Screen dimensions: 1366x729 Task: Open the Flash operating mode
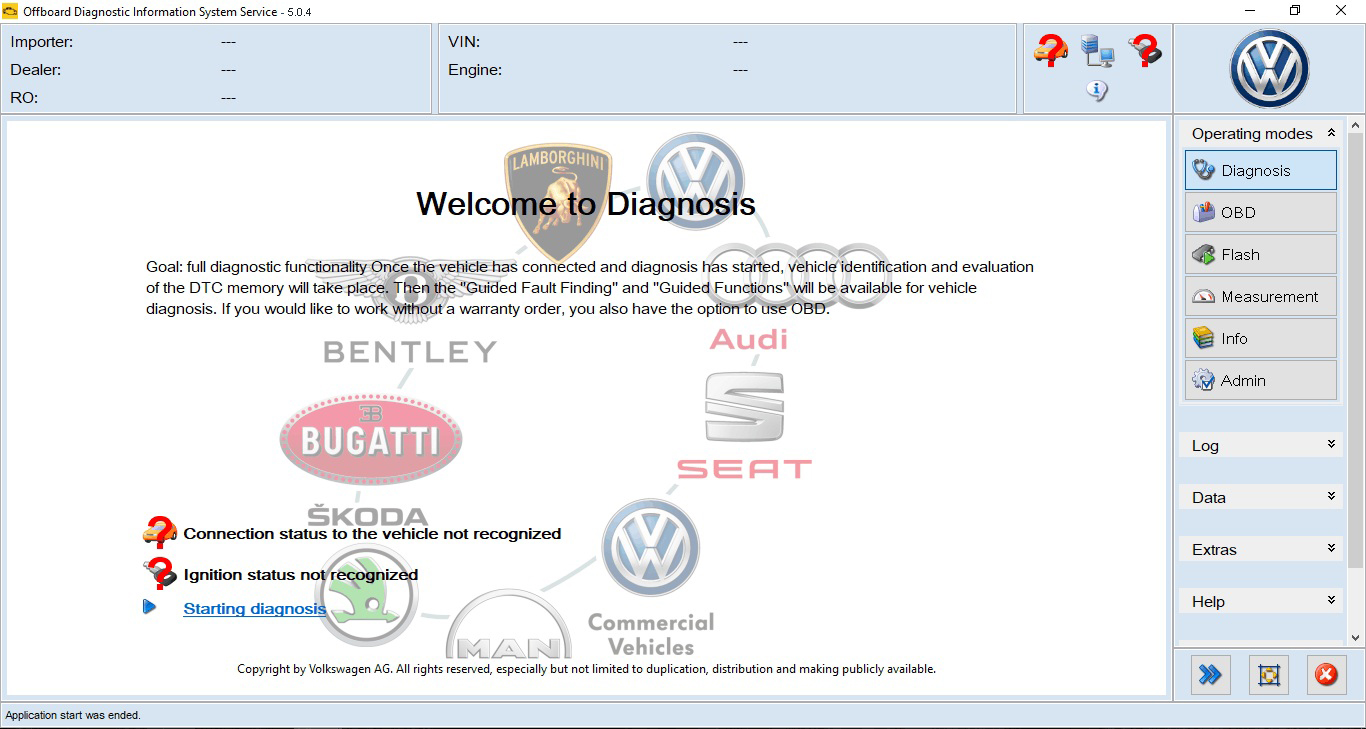click(x=1260, y=254)
